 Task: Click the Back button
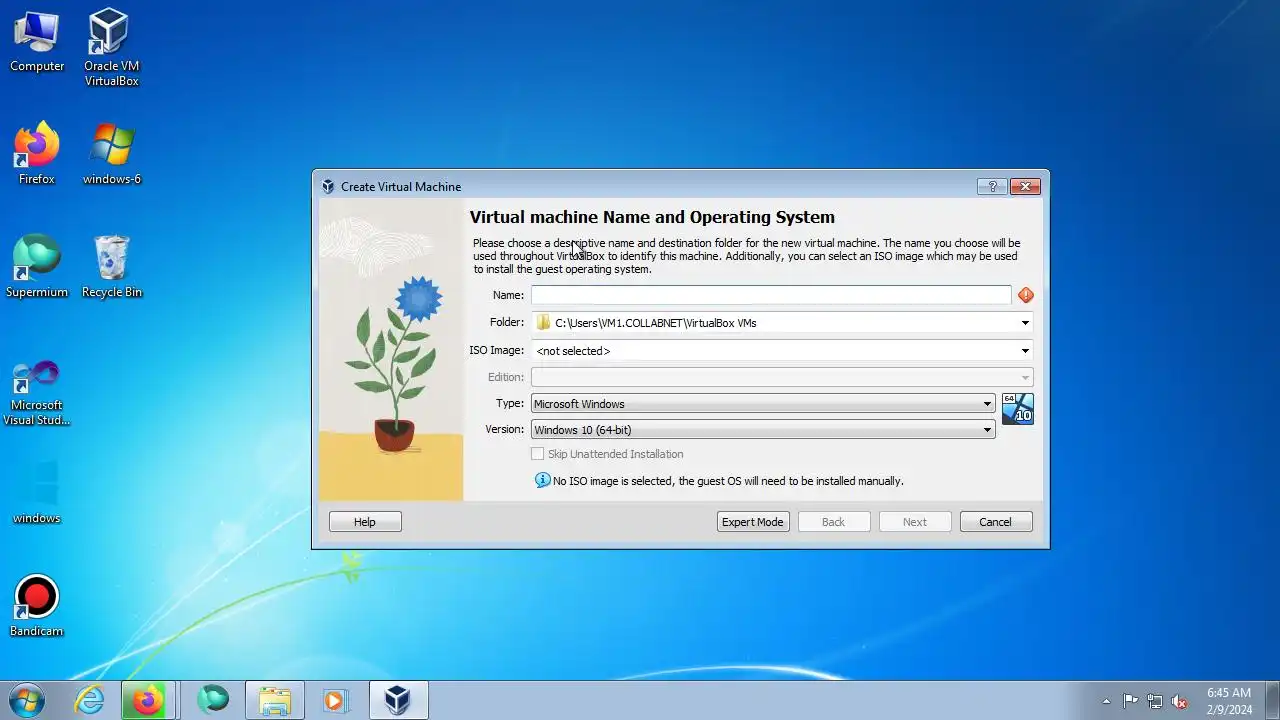(834, 522)
